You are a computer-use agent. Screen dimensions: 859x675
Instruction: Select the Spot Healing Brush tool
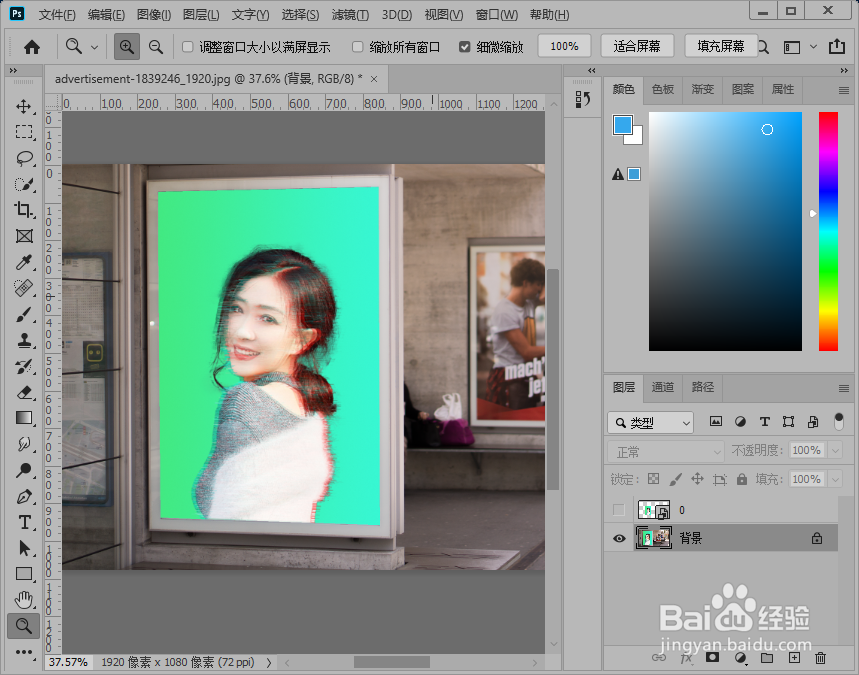24,288
